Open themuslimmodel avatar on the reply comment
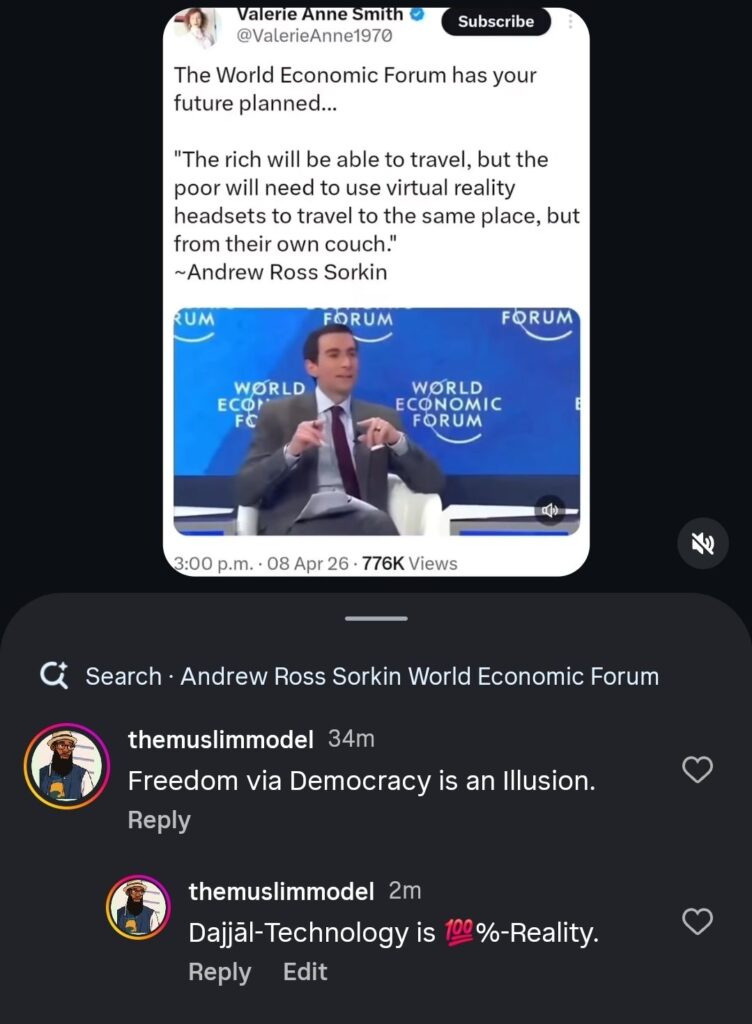This screenshot has width=752, height=1024. tap(139, 908)
